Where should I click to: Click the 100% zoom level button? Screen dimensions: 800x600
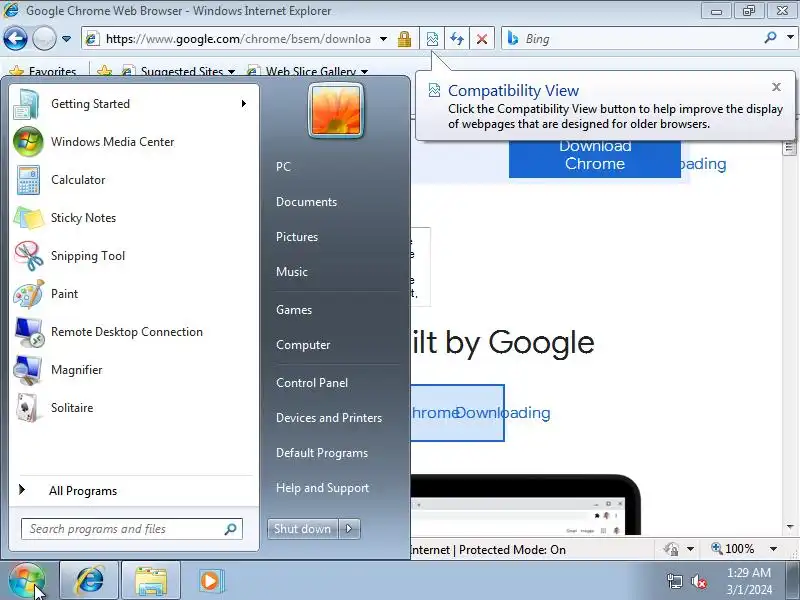[733, 549]
